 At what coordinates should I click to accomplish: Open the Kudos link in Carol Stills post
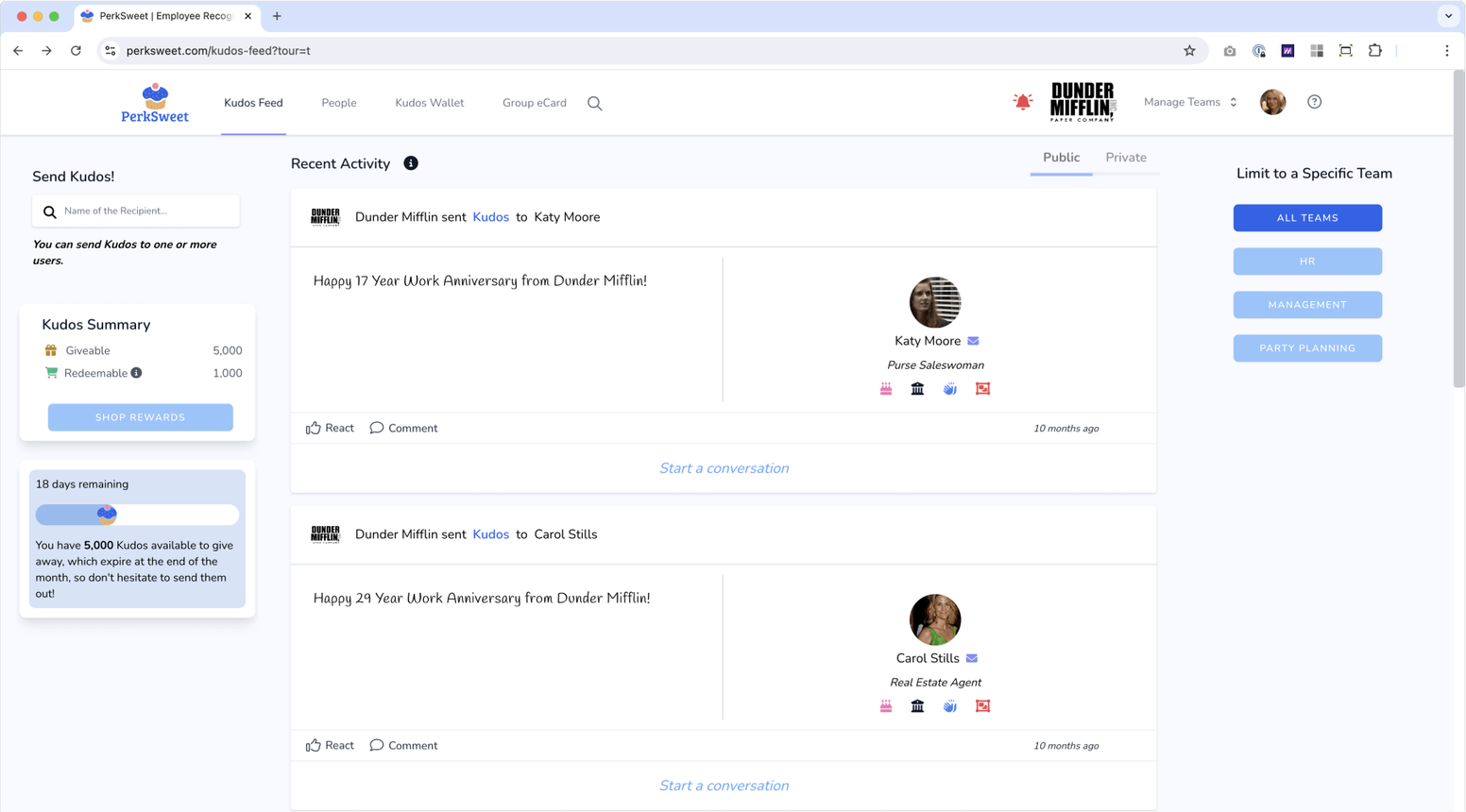pyautogui.click(x=491, y=534)
